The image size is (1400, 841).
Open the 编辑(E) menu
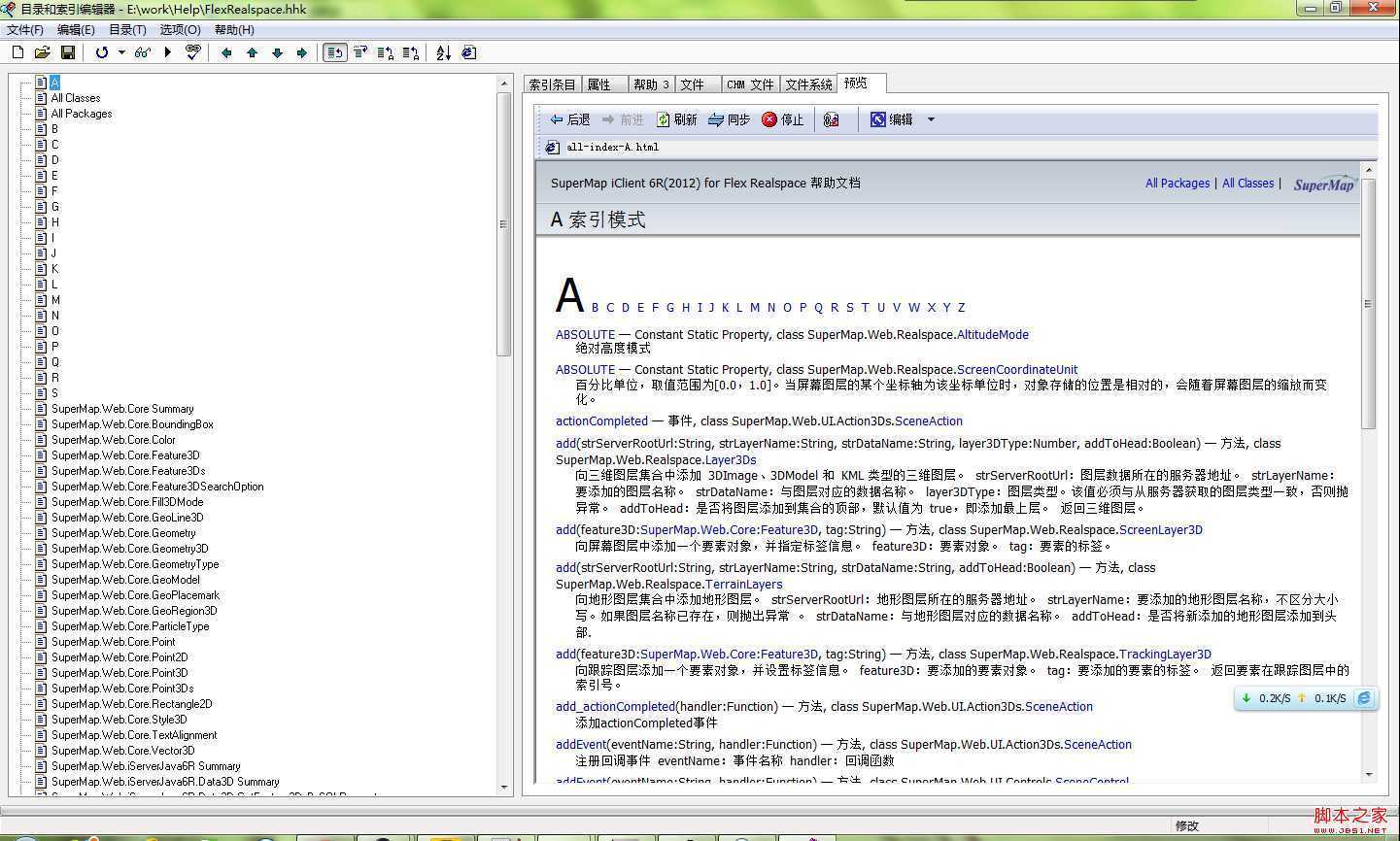(76, 30)
